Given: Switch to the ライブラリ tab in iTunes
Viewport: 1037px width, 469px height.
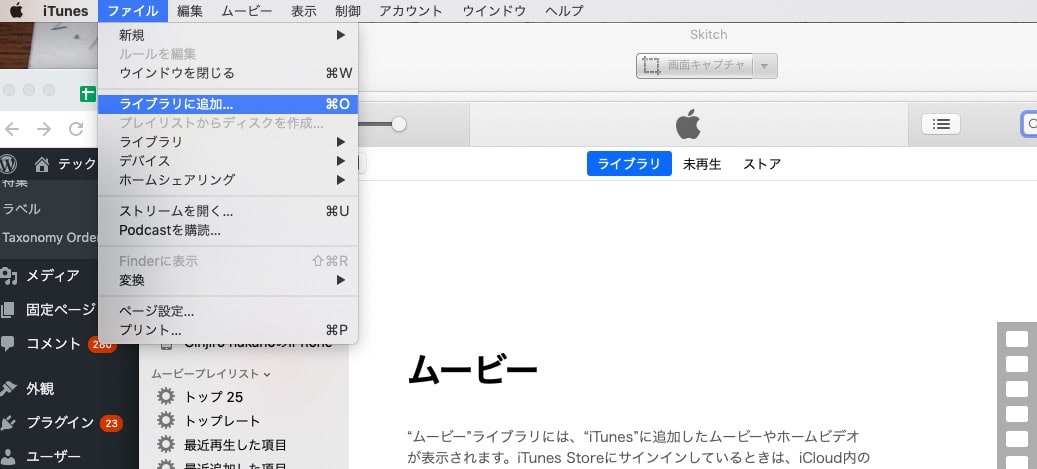Looking at the screenshot, I should 629,164.
